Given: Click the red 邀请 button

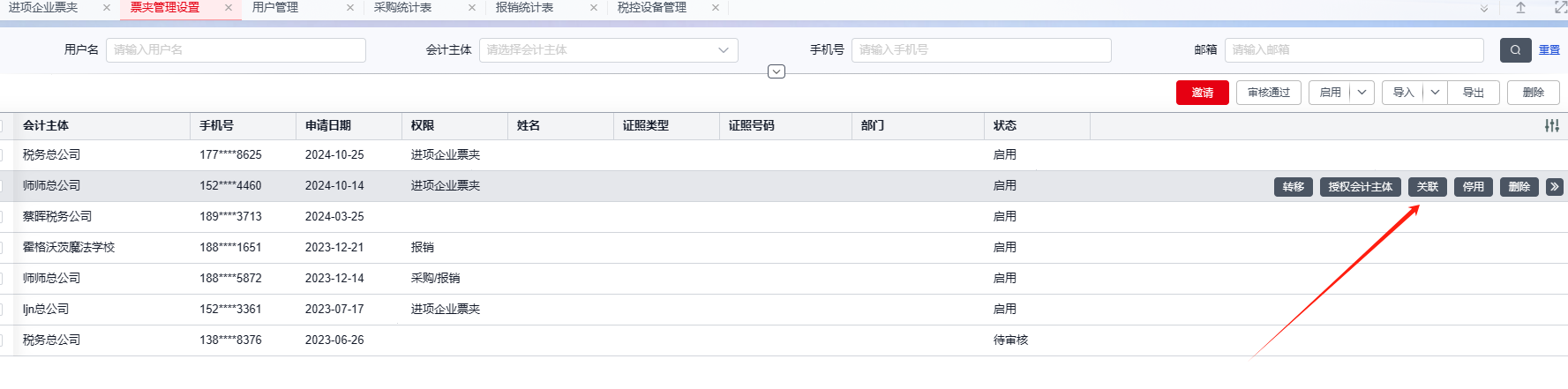Looking at the screenshot, I should (1202, 93).
